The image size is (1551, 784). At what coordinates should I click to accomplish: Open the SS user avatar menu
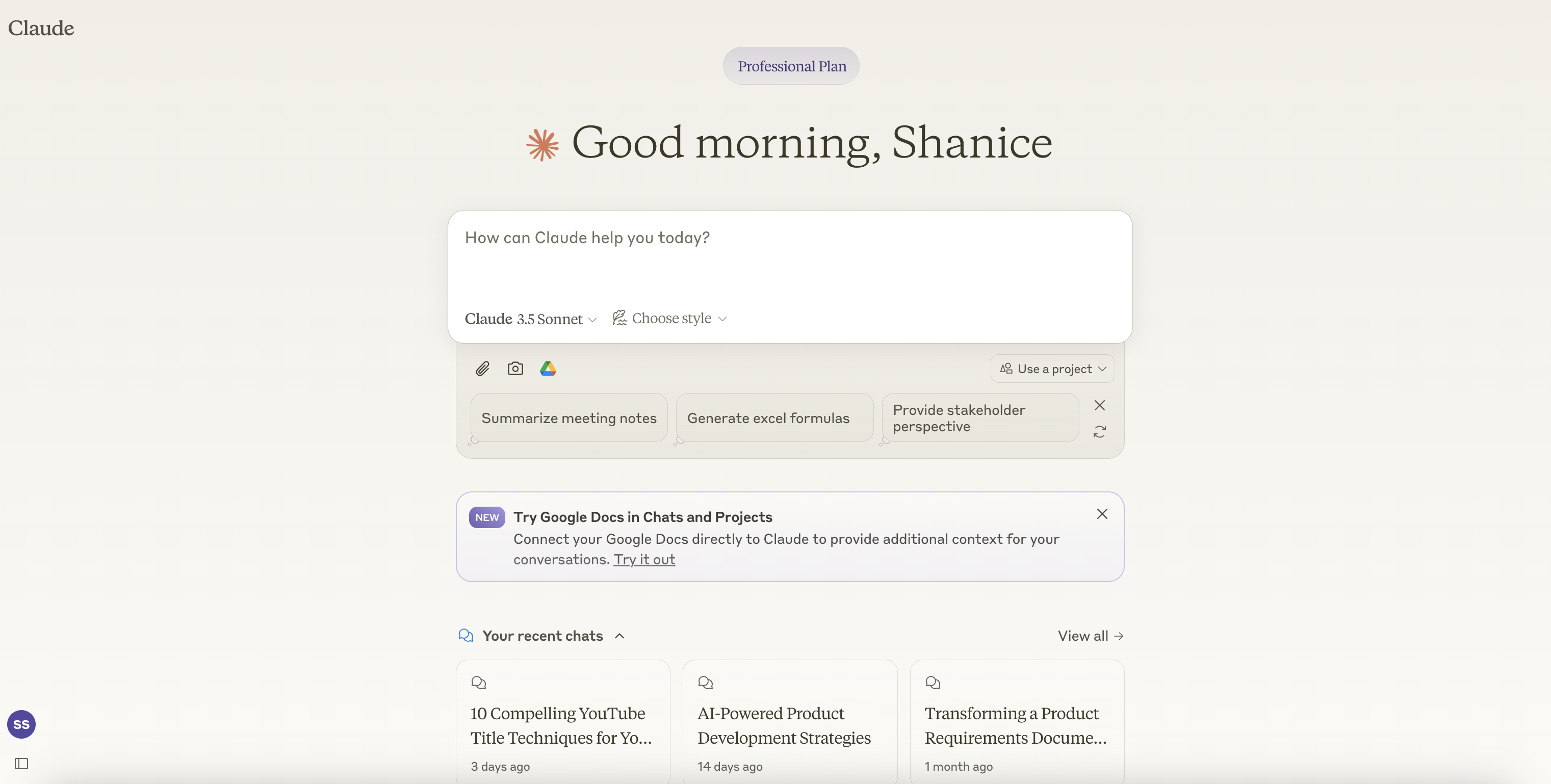tap(22, 724)
